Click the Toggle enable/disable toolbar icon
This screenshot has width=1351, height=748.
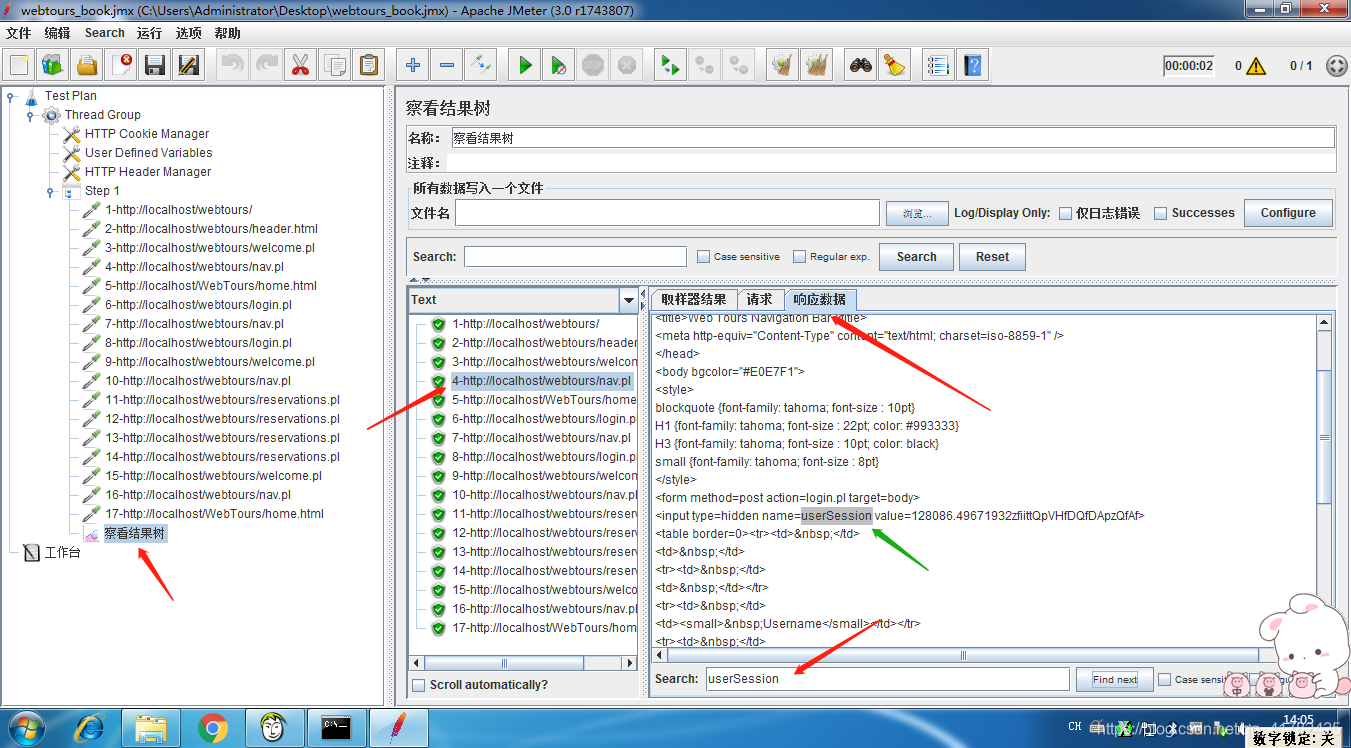(481, 66)
